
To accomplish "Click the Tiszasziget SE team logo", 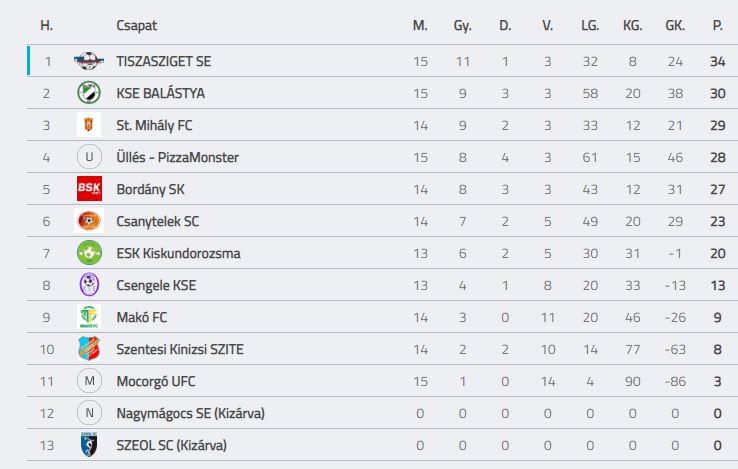I will [89, 61].
